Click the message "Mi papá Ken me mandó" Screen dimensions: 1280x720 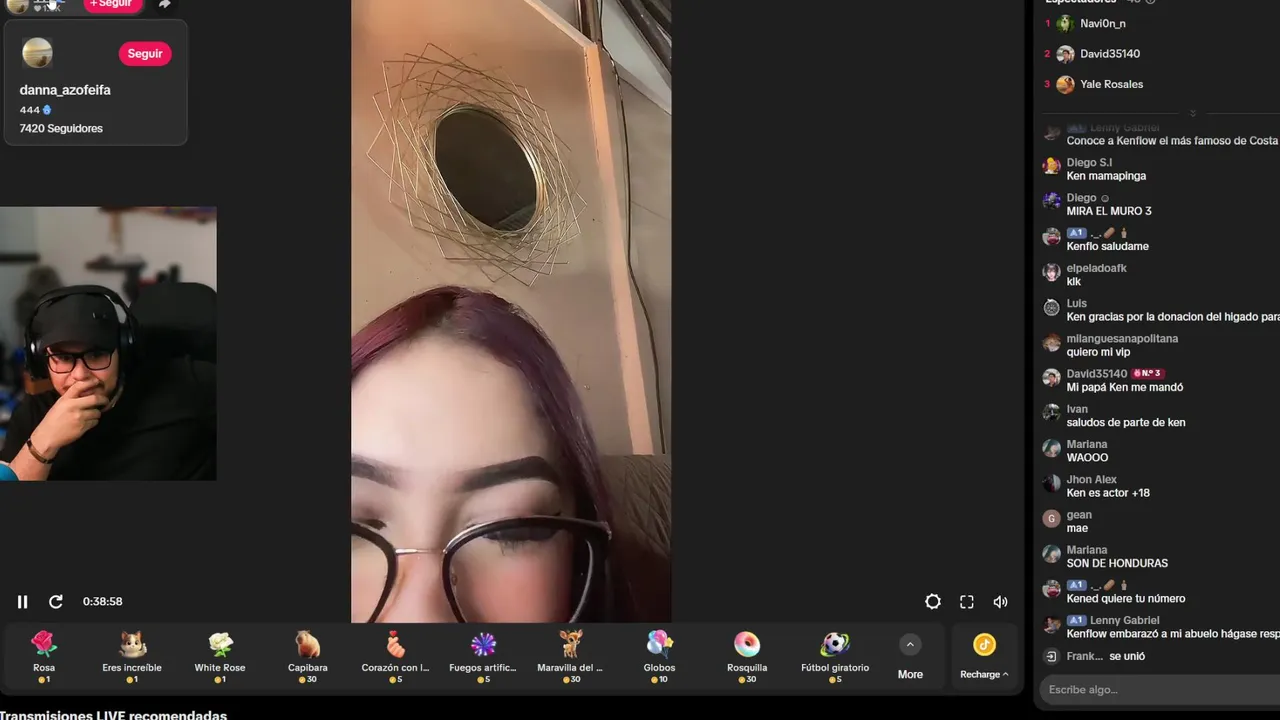[x=1124, y=387]
